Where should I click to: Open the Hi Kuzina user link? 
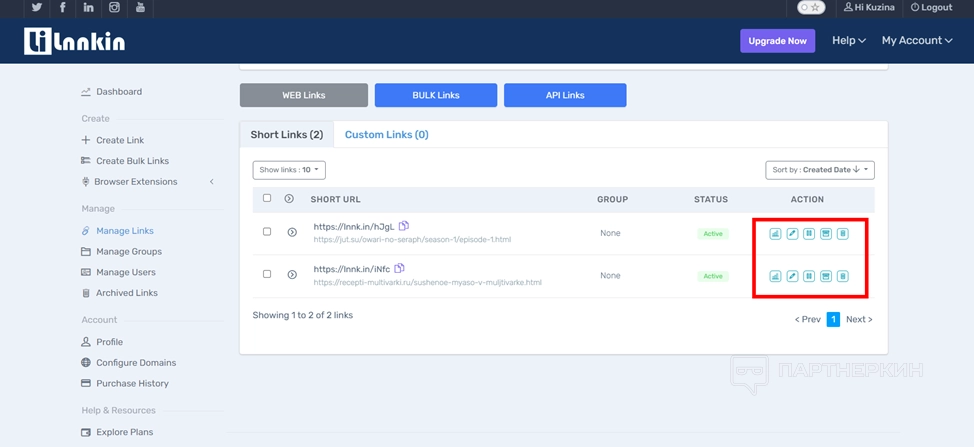(869, 7)
